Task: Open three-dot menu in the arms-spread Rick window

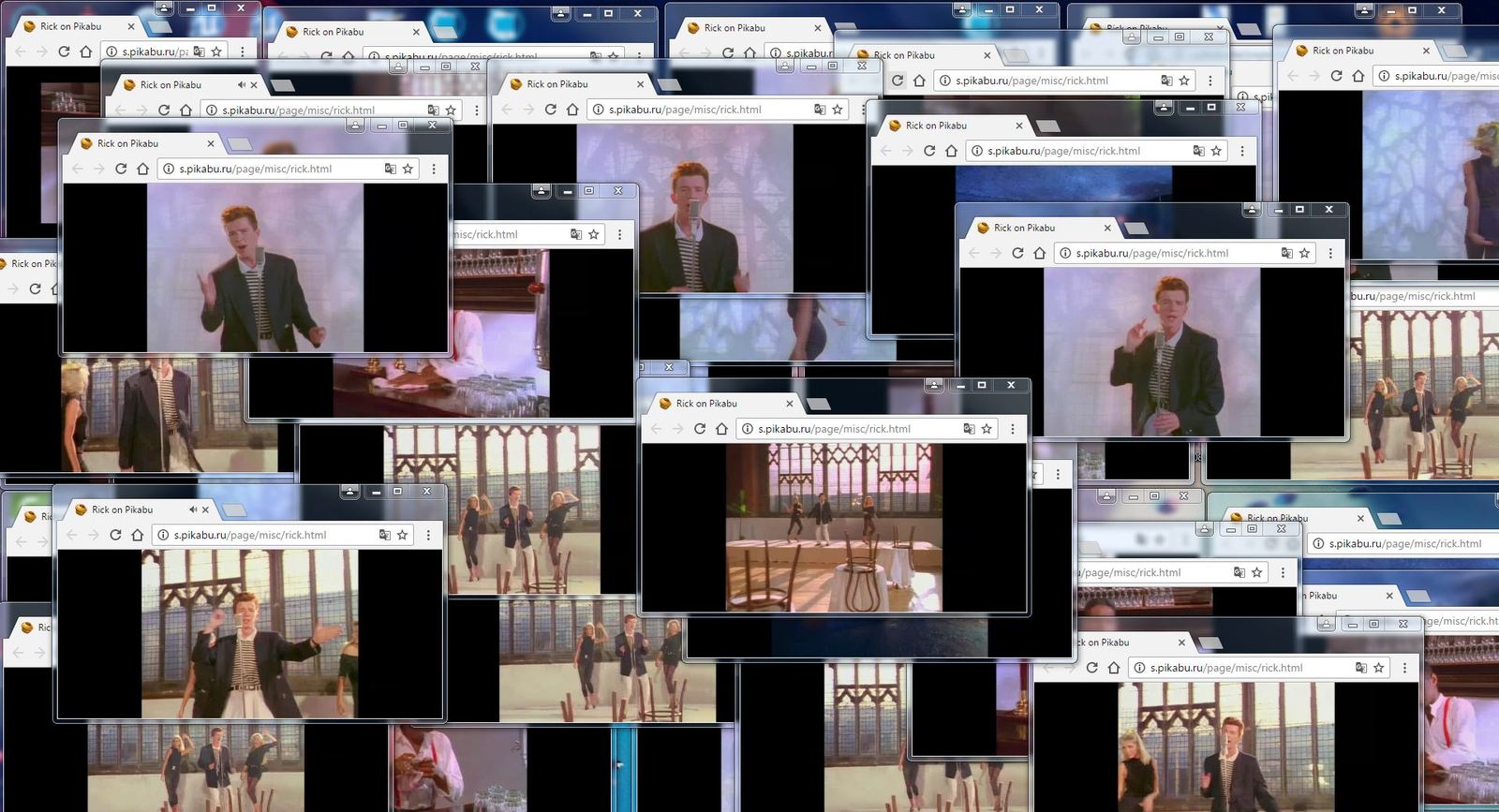Action: coord(428,535)
